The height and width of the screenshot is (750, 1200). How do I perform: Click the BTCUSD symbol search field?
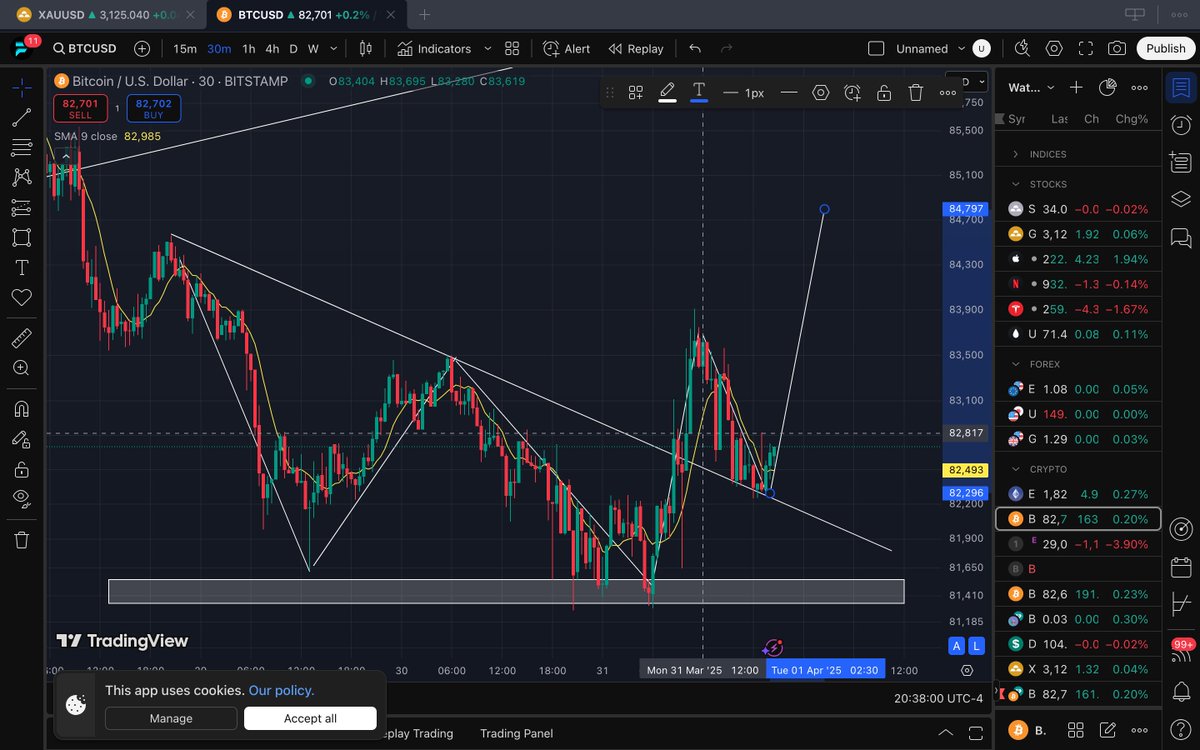[85, 48]
